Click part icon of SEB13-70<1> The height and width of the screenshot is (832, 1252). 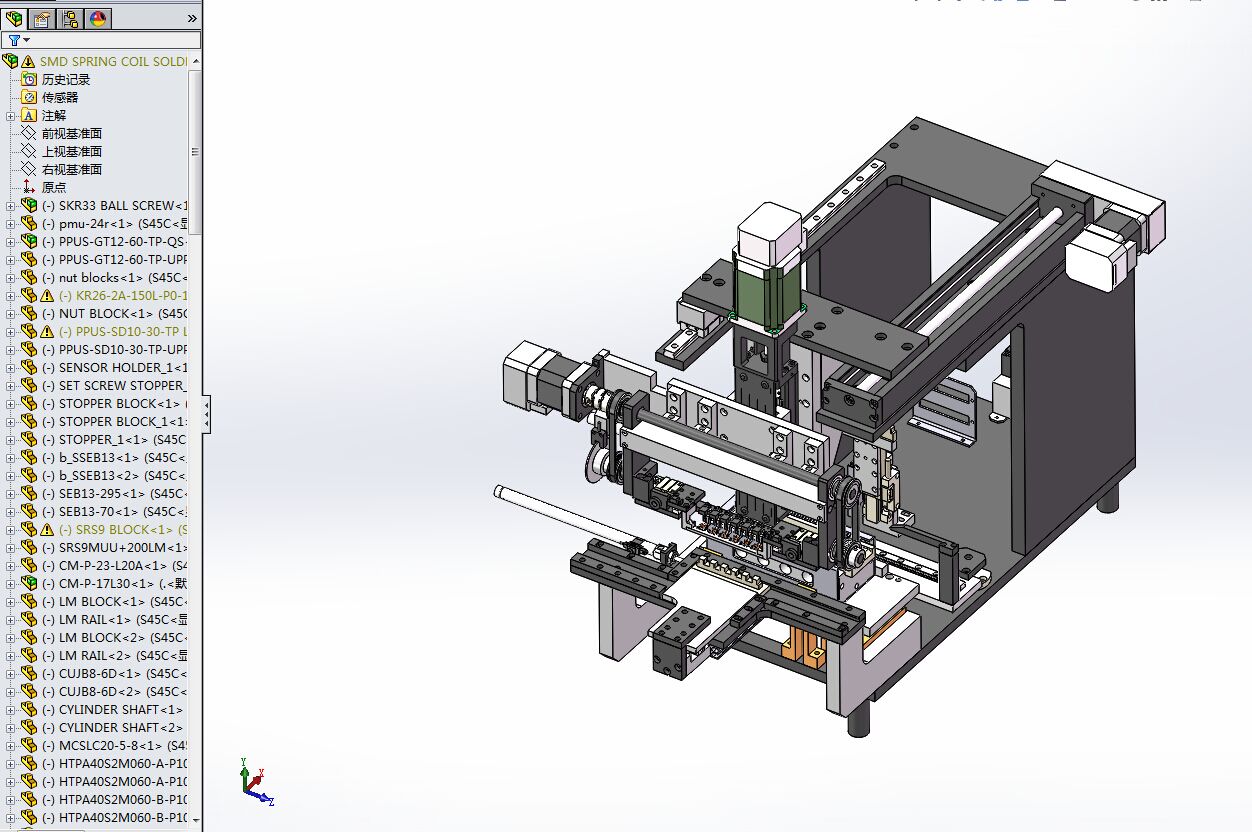coord(29,511)
